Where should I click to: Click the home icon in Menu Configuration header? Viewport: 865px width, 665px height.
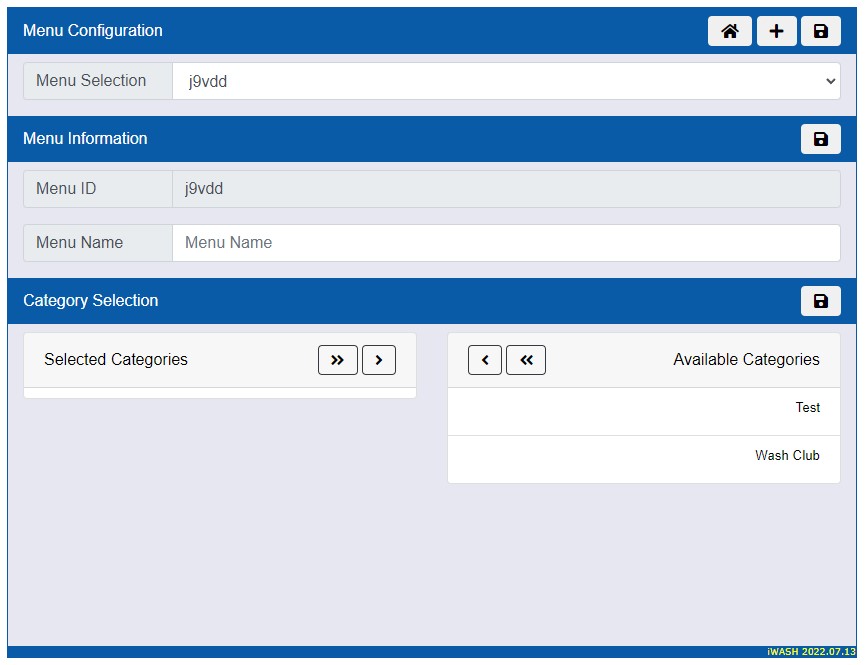point(729,31)
